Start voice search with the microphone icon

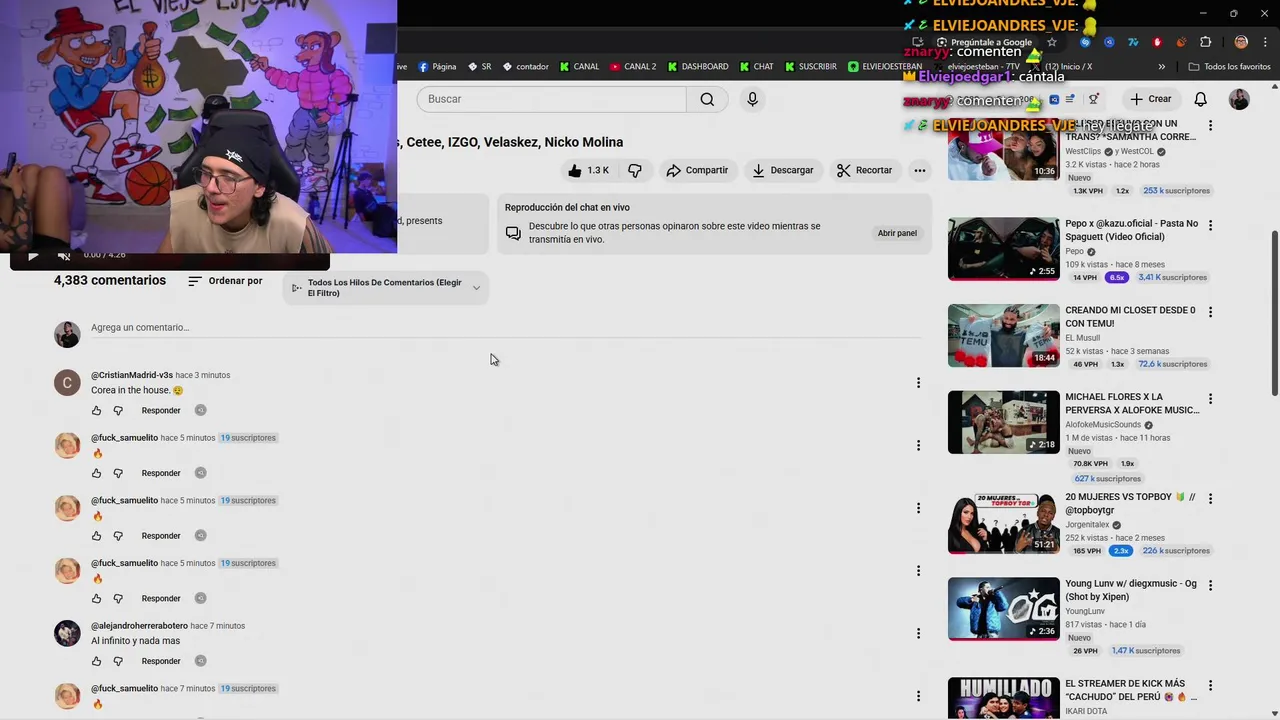coord(753,99)
